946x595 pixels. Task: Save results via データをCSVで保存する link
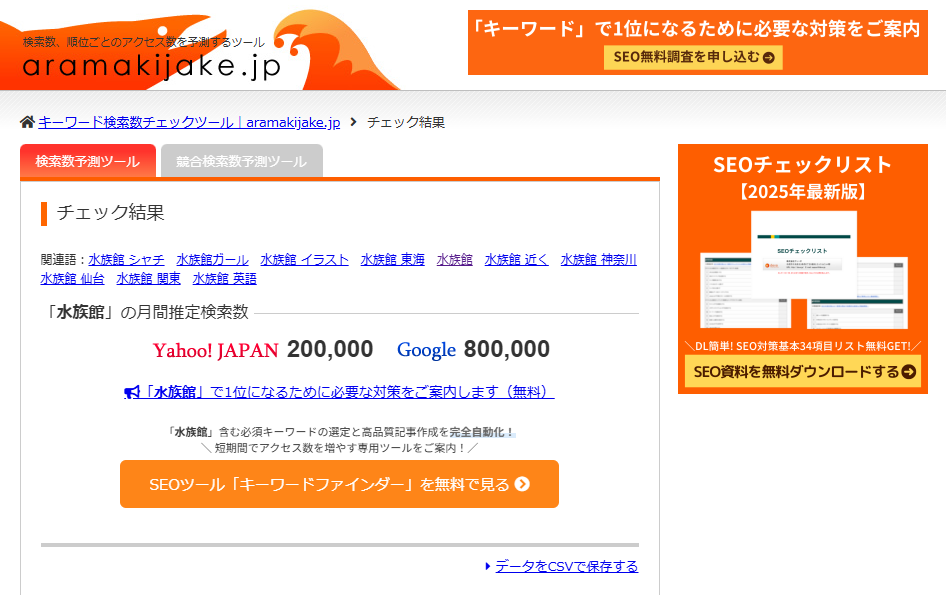(566, 566)
